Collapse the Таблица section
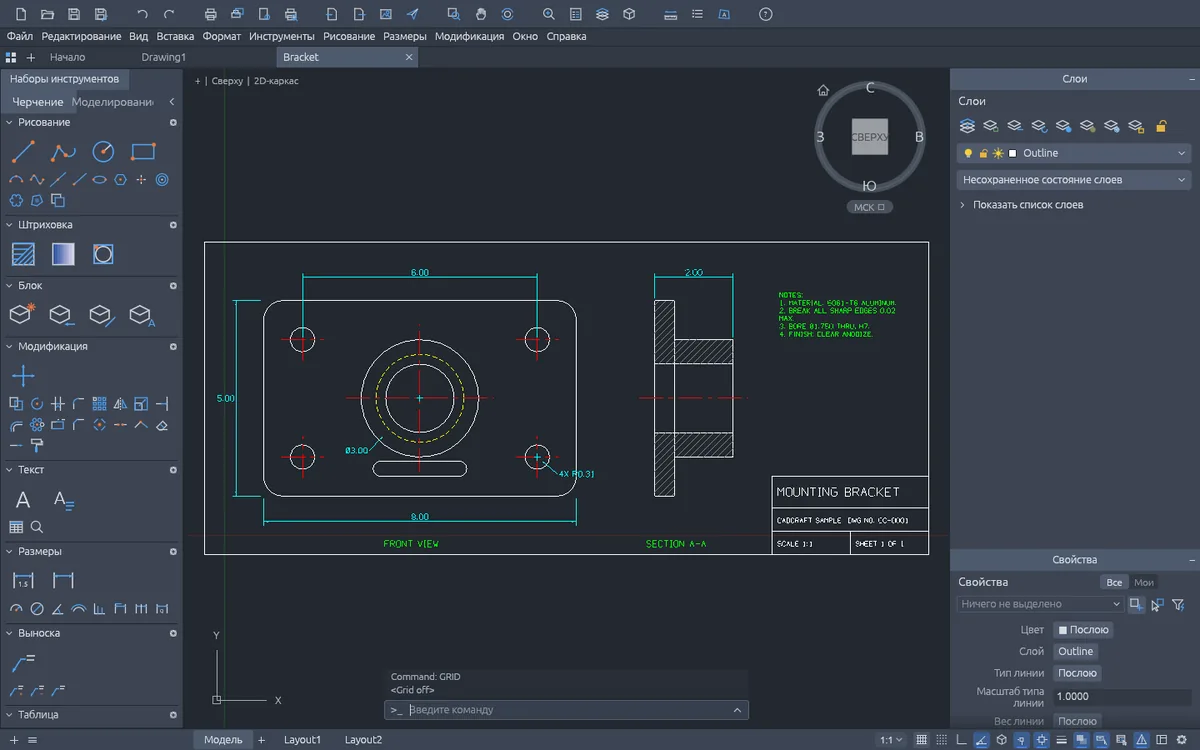The height and width of the screenshot is (750, 1200). tap(10, 715)
